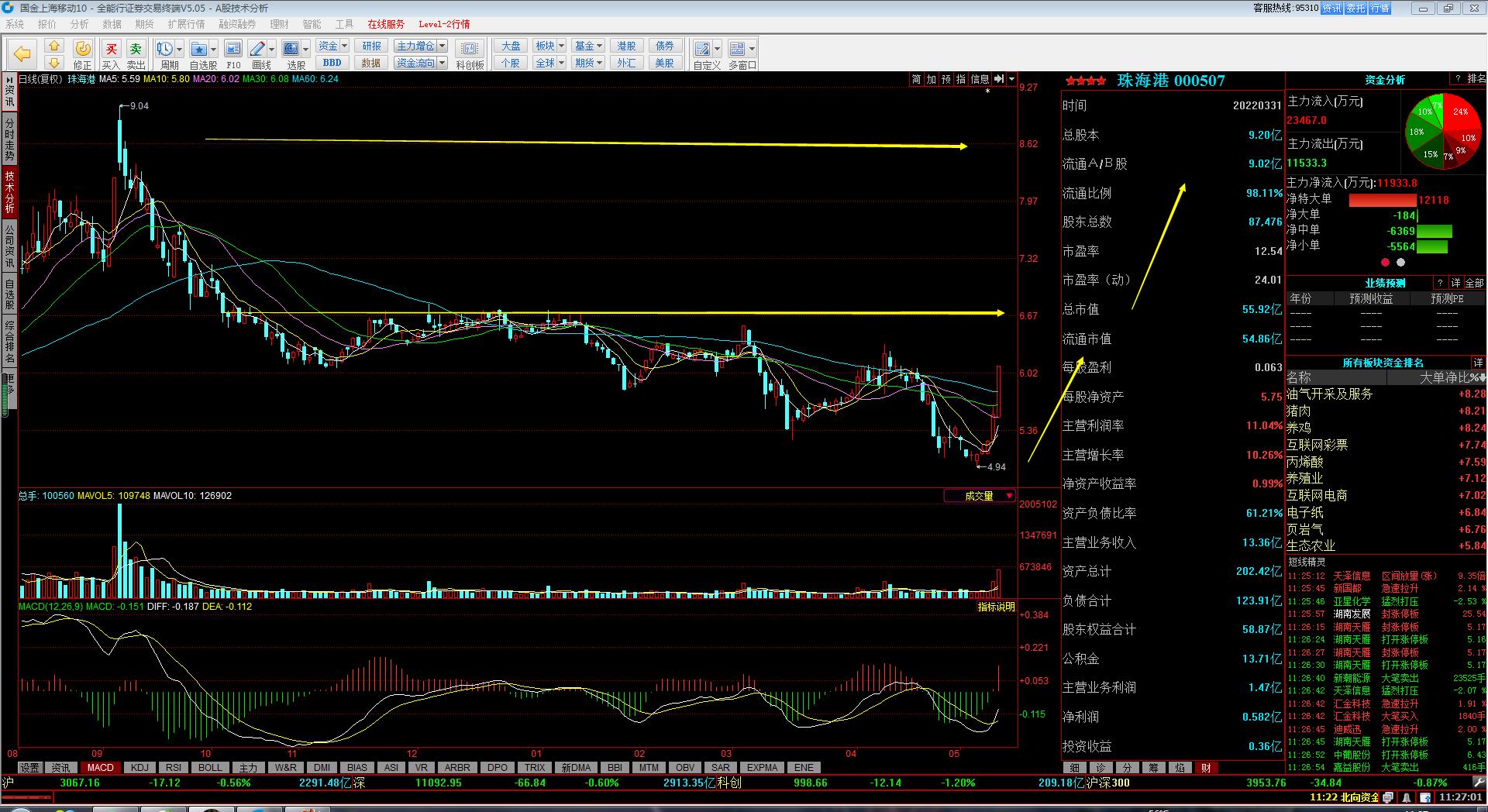Open the 公司资讯 vertical sidebar tab
The image size is (1488, 812).
click(9, 246)
